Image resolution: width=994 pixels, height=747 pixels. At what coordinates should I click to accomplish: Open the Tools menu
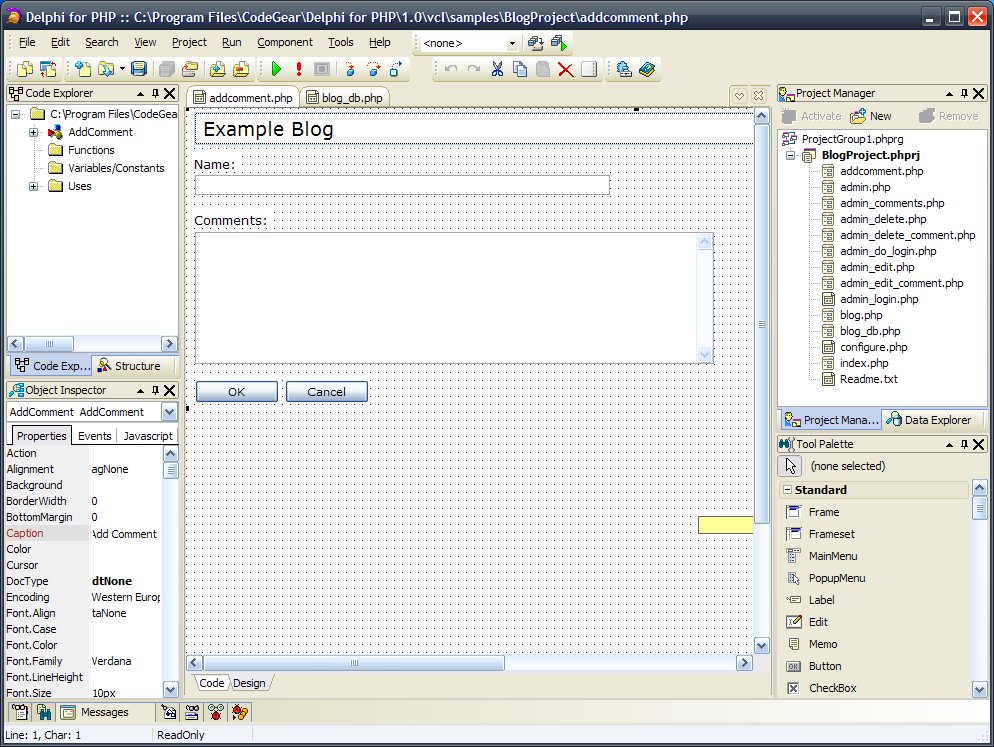pyautogui.click(x=340, y=42)
